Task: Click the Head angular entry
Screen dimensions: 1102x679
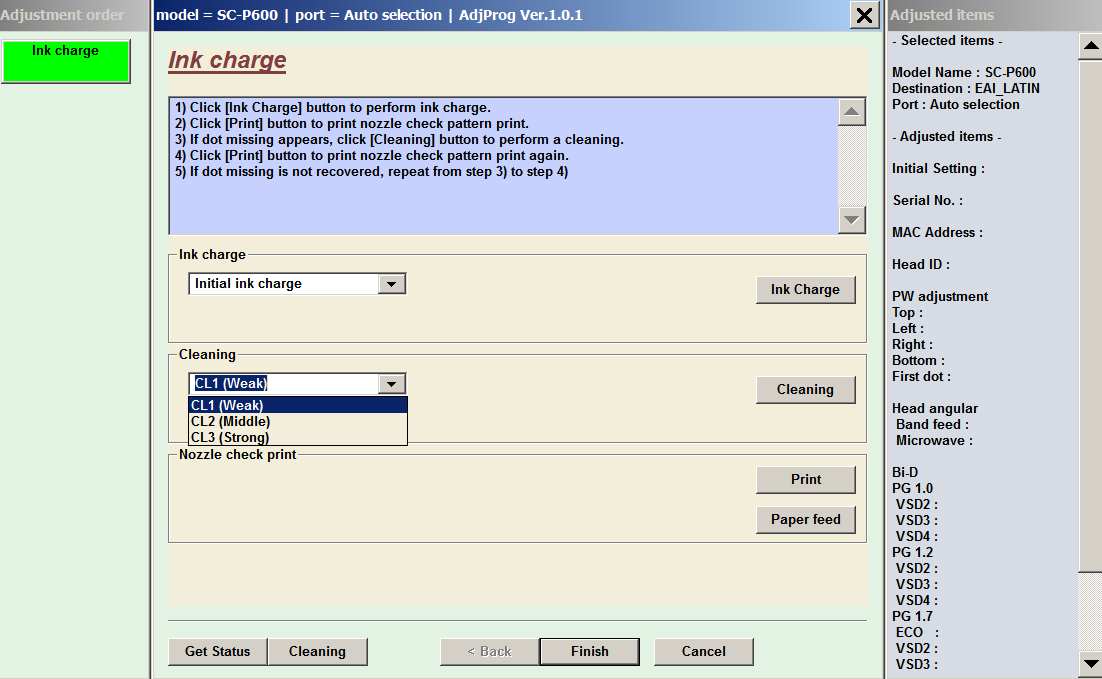Action: click(935, 408)
